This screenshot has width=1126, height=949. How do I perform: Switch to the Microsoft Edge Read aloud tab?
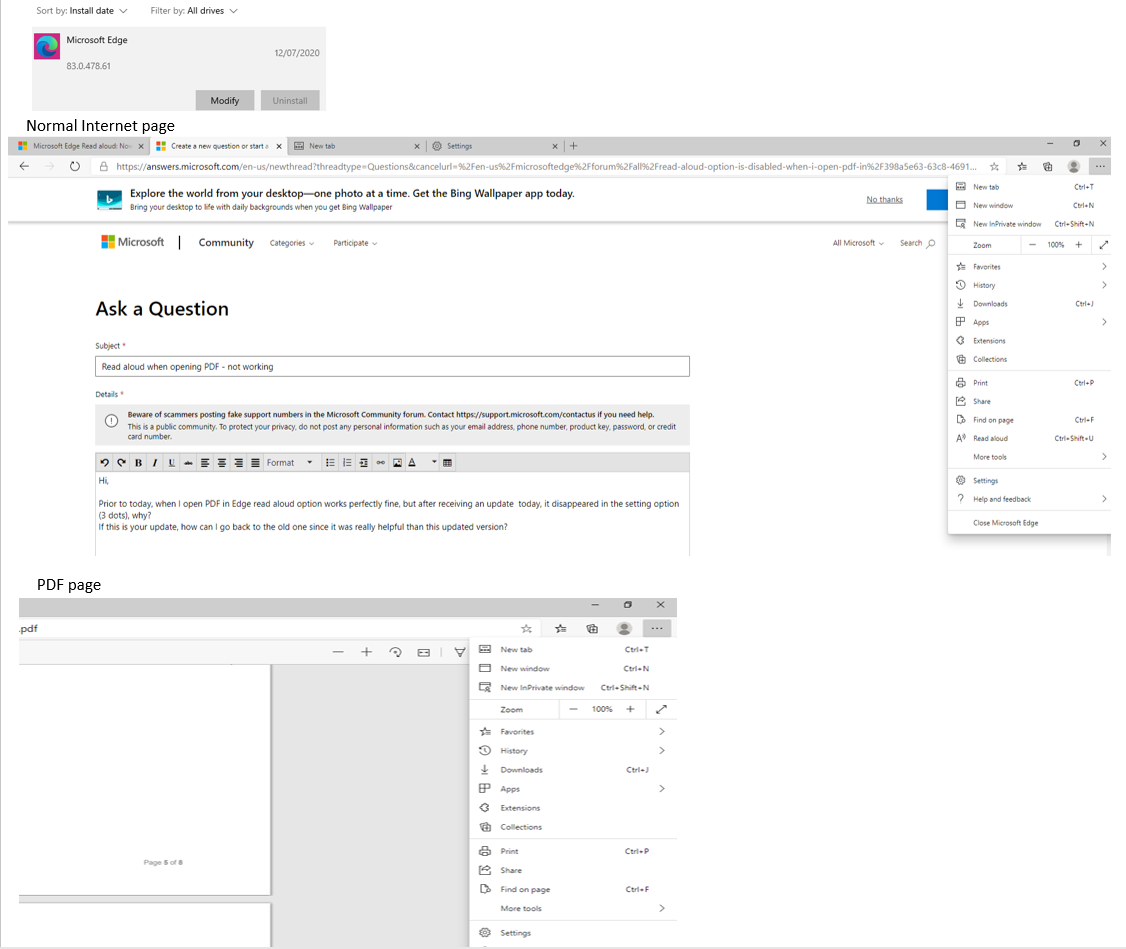pos(80,146)
